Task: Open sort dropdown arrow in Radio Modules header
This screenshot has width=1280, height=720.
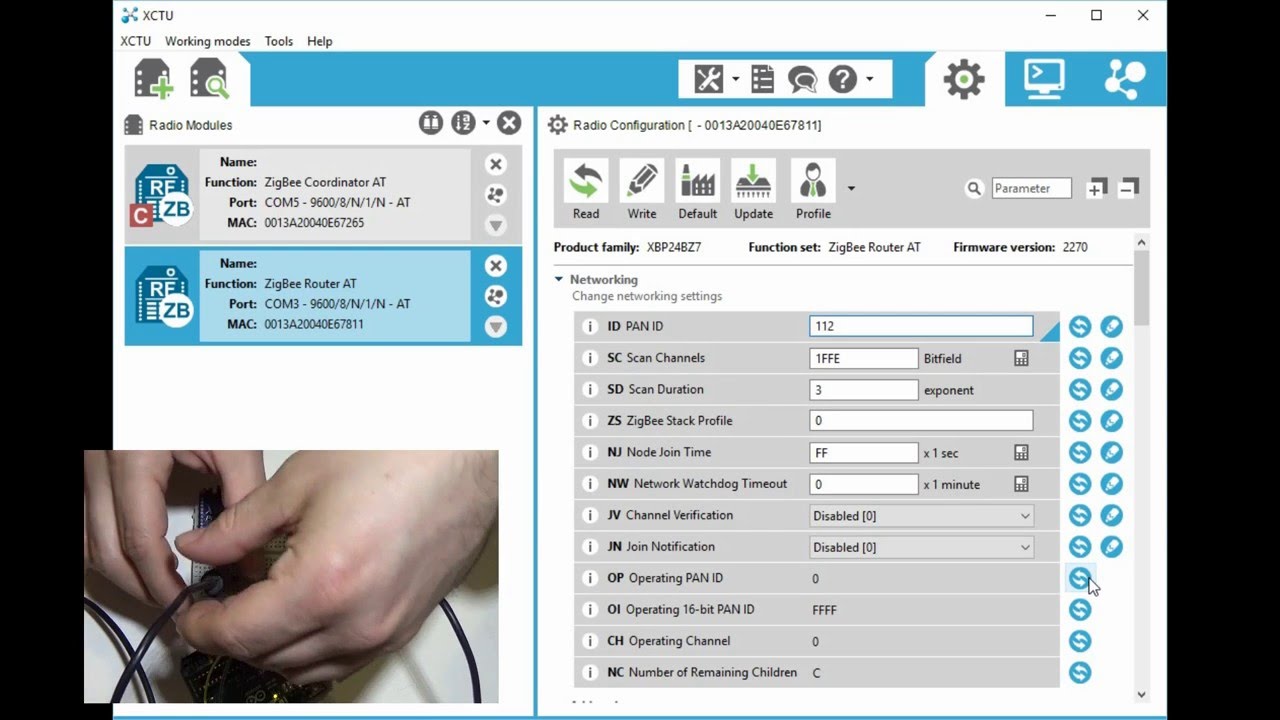Action: pyautogui.click(x=486, y=123)
